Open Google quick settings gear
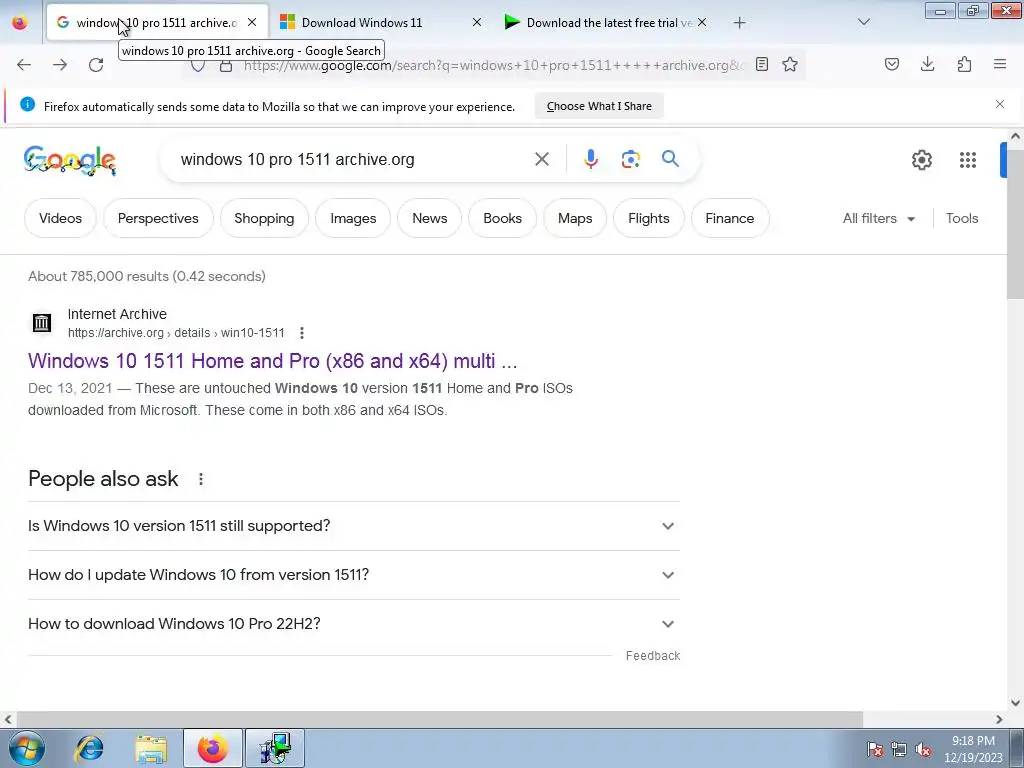The width and height of the screenshot is (1024, 768). click(921, 160)
